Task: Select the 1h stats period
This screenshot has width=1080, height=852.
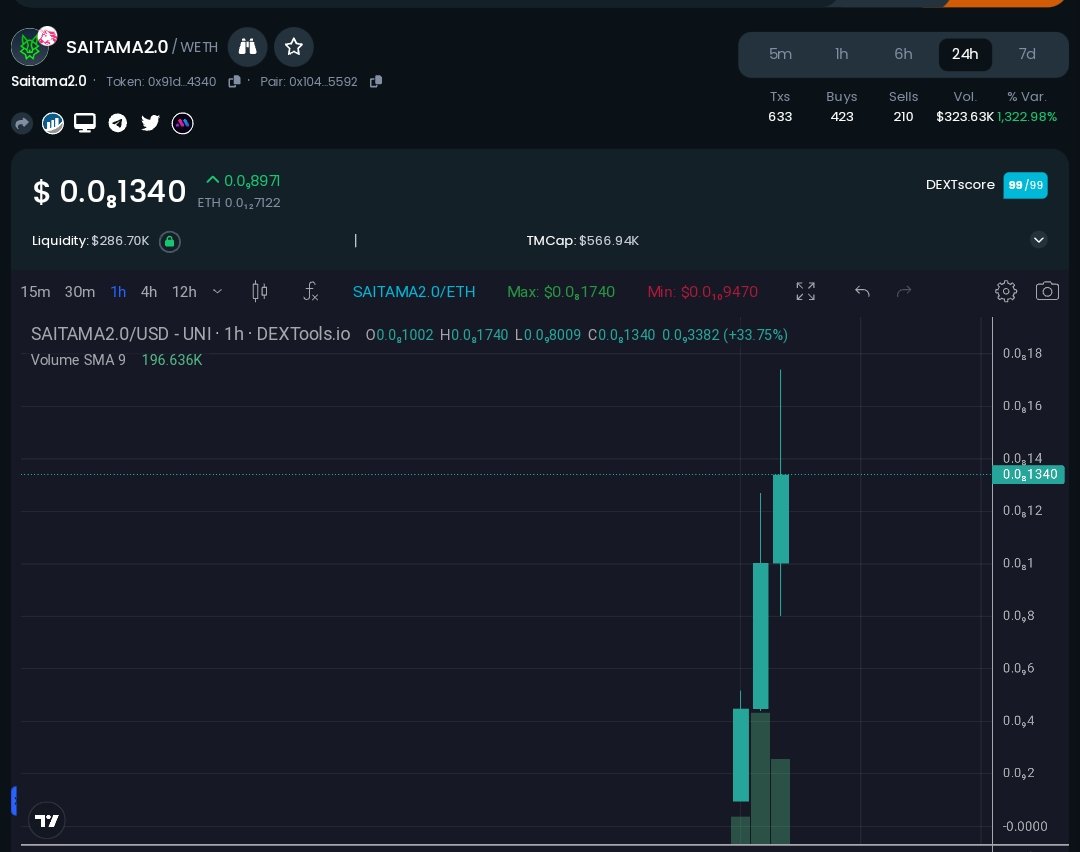Action: coord(841,54)
